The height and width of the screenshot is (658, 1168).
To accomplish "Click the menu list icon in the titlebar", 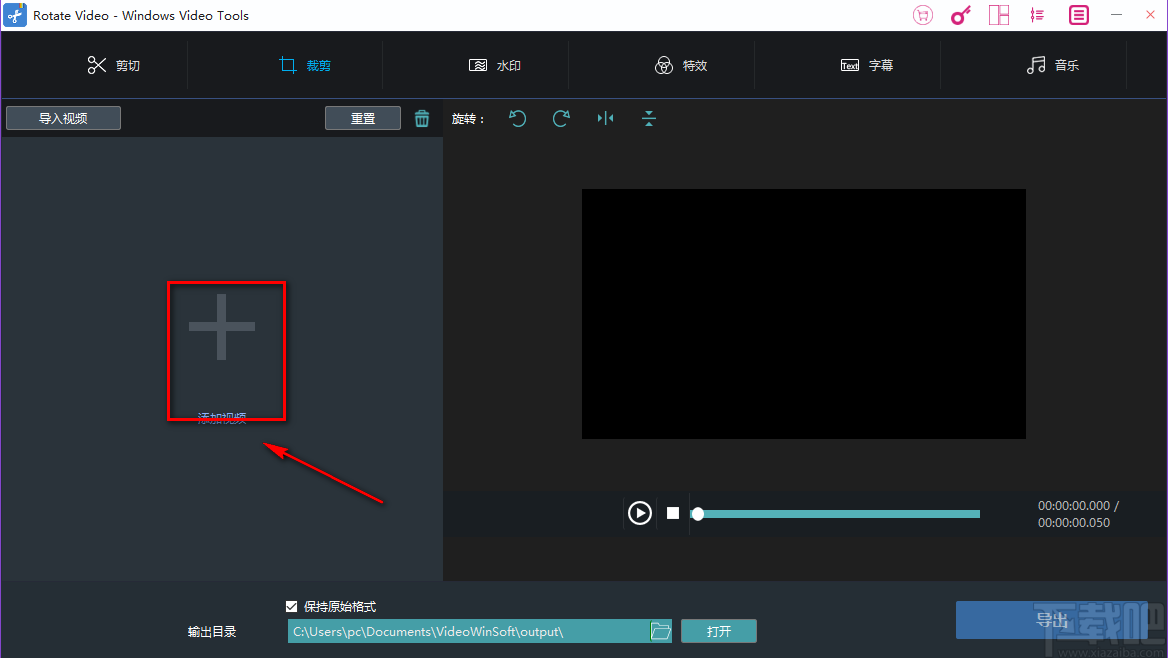I will 1077,15.
